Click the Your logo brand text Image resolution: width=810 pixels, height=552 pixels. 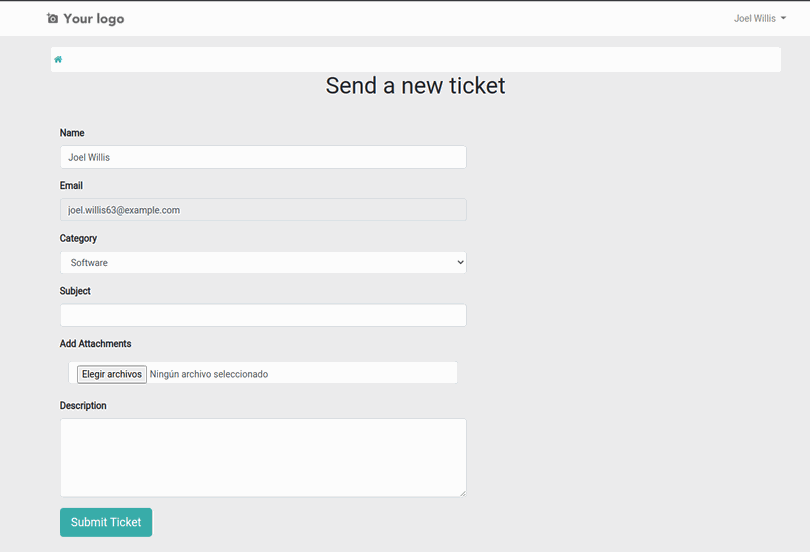[94, 19]
